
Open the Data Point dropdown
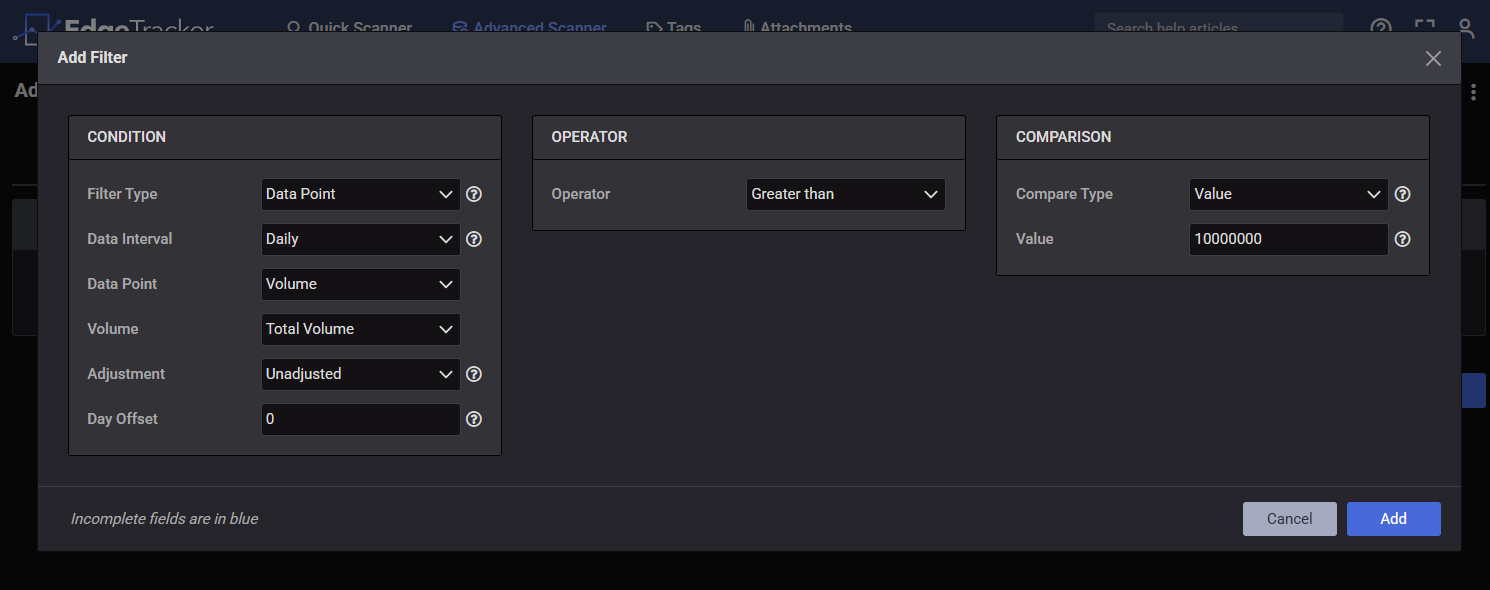[360, 284]
